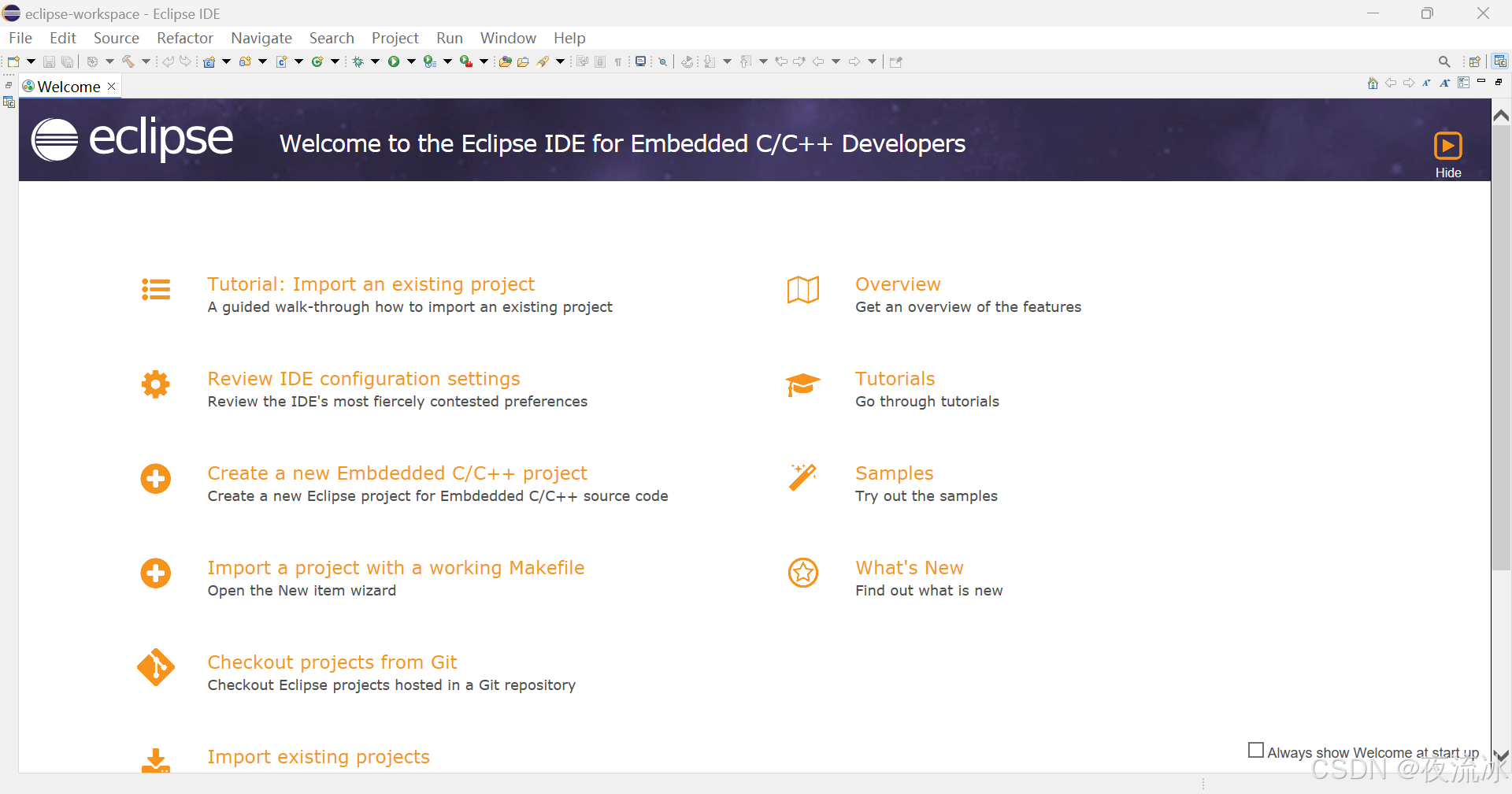Open the File menu
1512x794 pixels.
click(x=20, y=38)
